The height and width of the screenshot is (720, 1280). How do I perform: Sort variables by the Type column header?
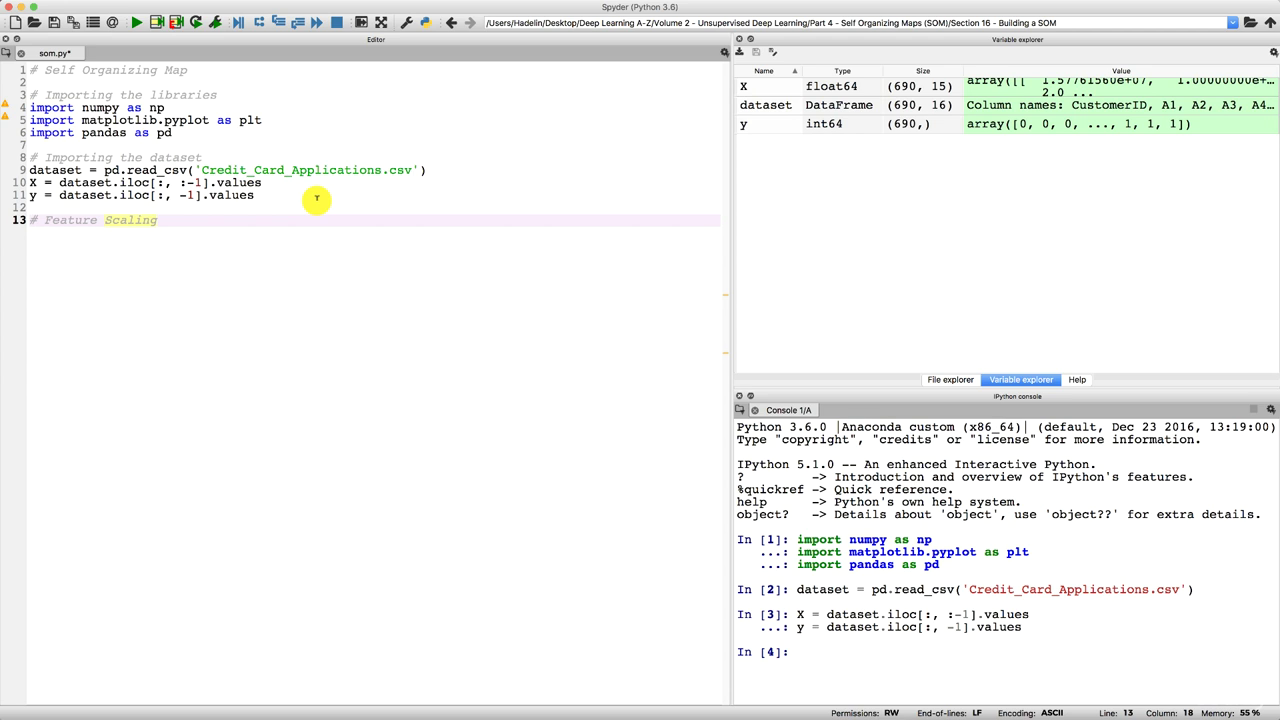[x=842, y=71]
